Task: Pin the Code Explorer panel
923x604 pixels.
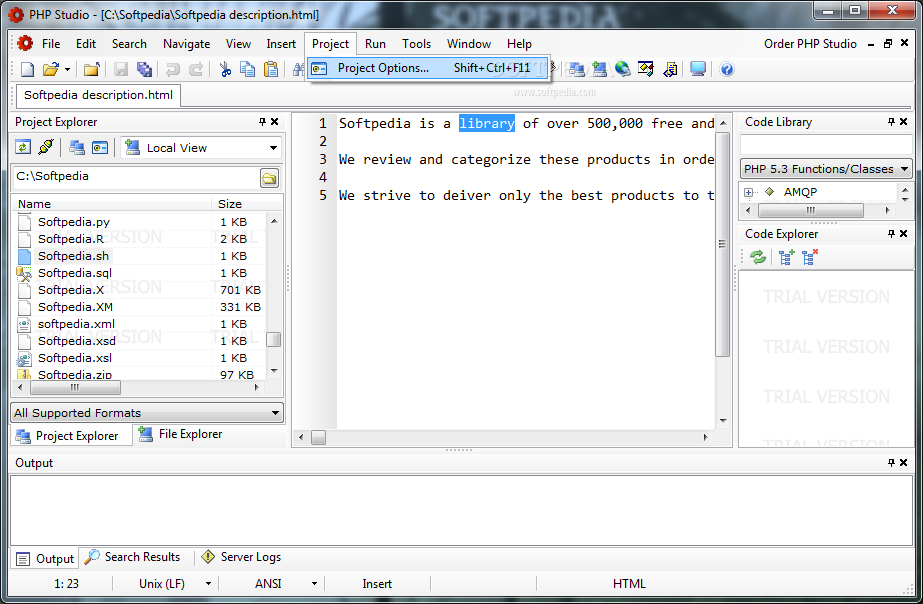Action: click(x=891, y=234)
